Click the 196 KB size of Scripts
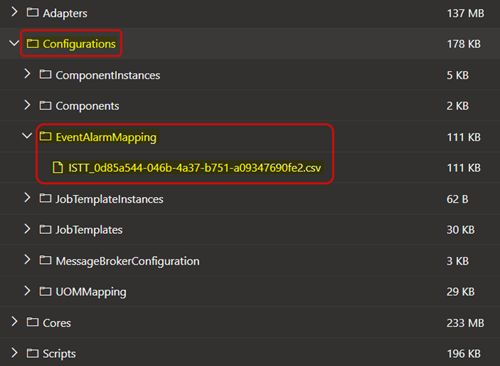 (464, 354)
